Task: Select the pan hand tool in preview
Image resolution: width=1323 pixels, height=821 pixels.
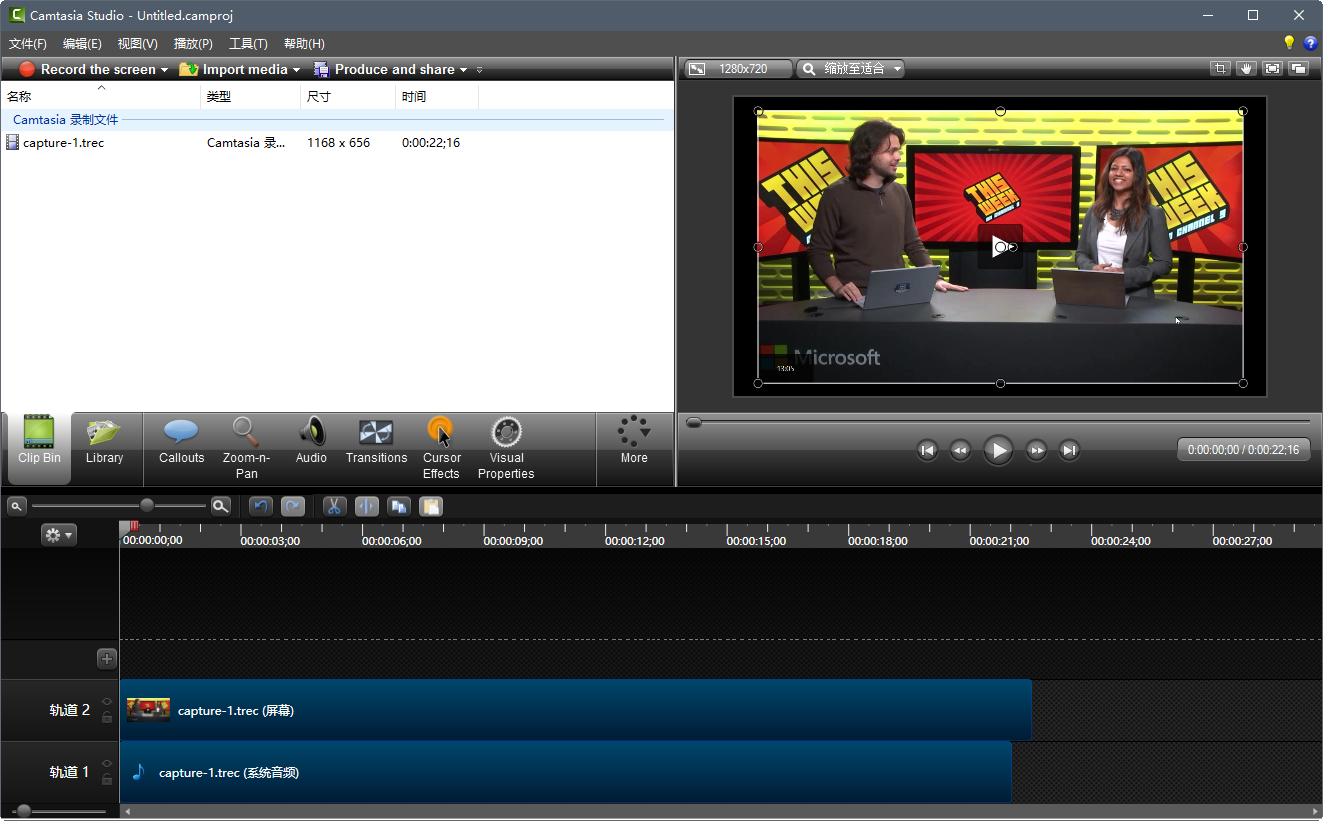Action: pyautogui.click(x=1245, y=68)
